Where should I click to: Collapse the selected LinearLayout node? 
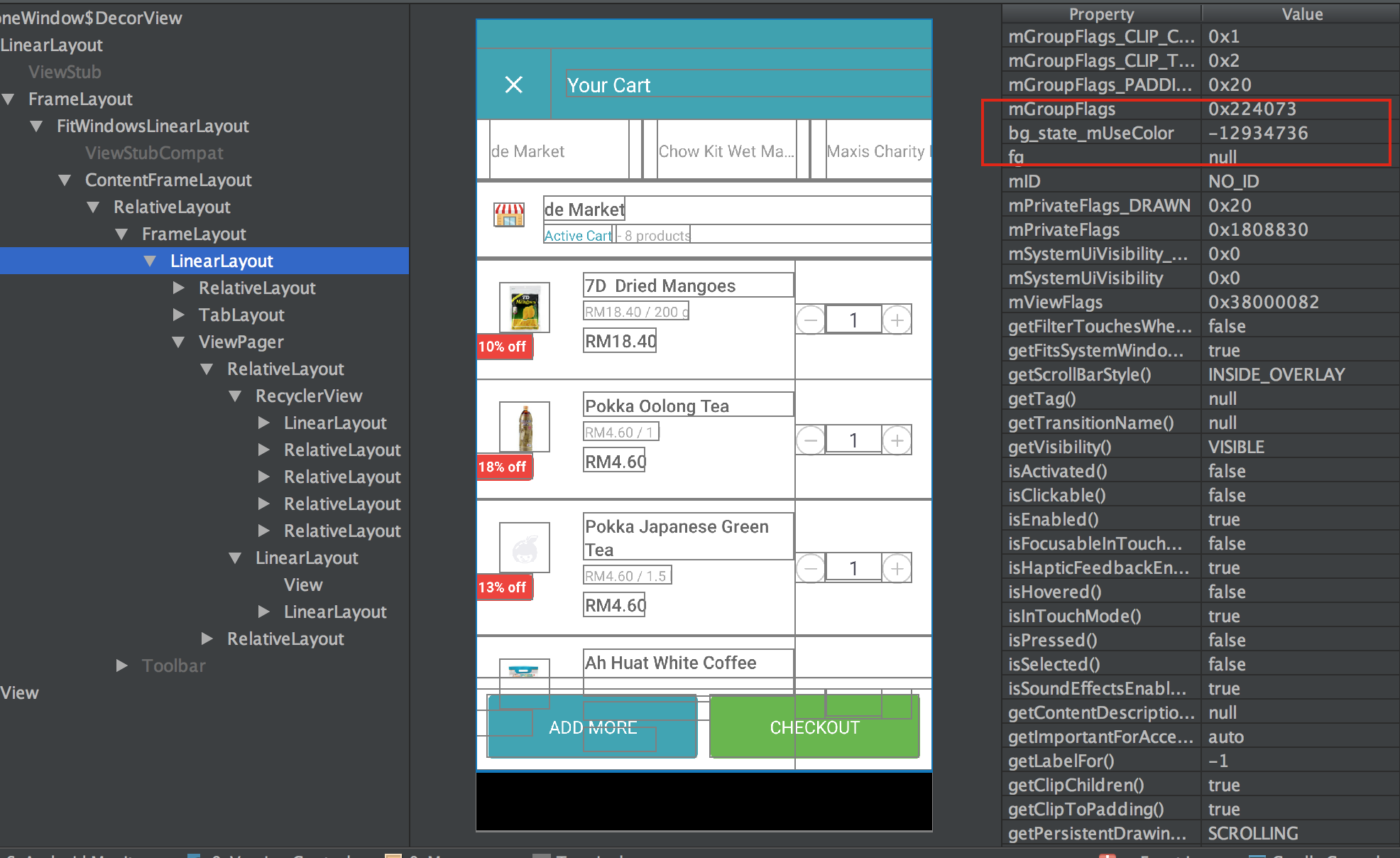pyautogui.click(x=151, y=261)
